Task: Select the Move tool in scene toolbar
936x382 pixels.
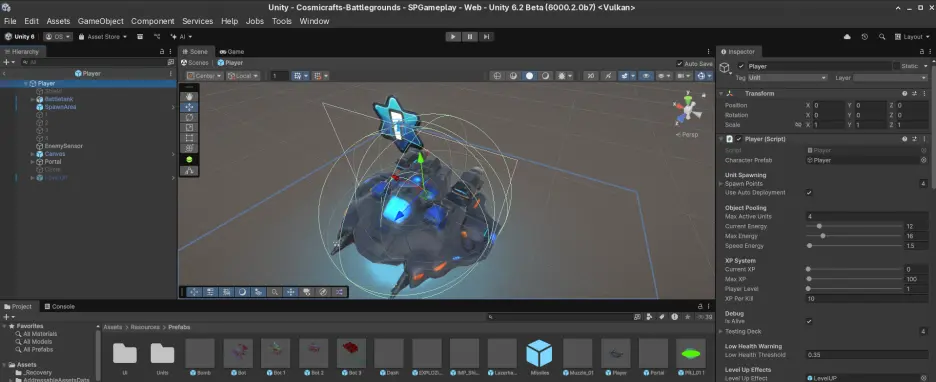Action: pyautogui.click(x=189, y=107)
